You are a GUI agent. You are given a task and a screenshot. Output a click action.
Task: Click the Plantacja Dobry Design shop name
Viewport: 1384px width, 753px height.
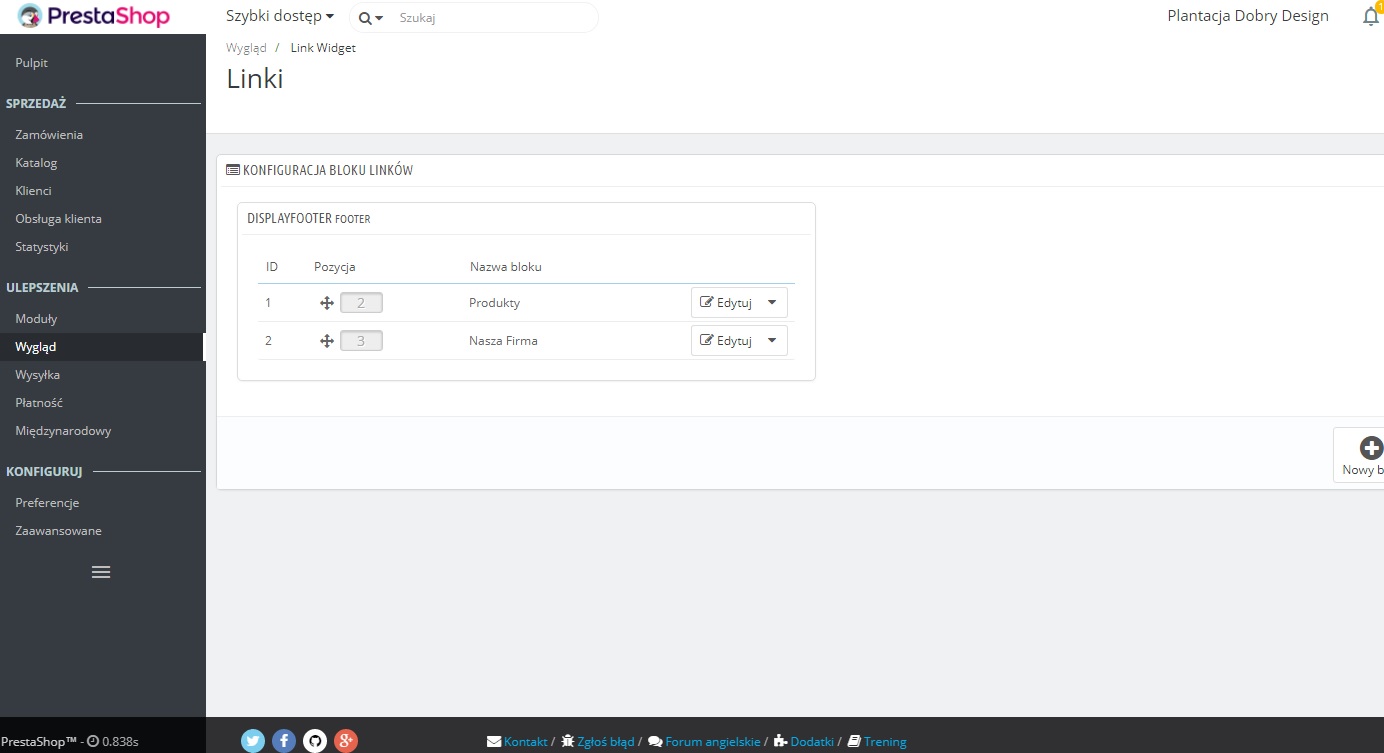1248,16
